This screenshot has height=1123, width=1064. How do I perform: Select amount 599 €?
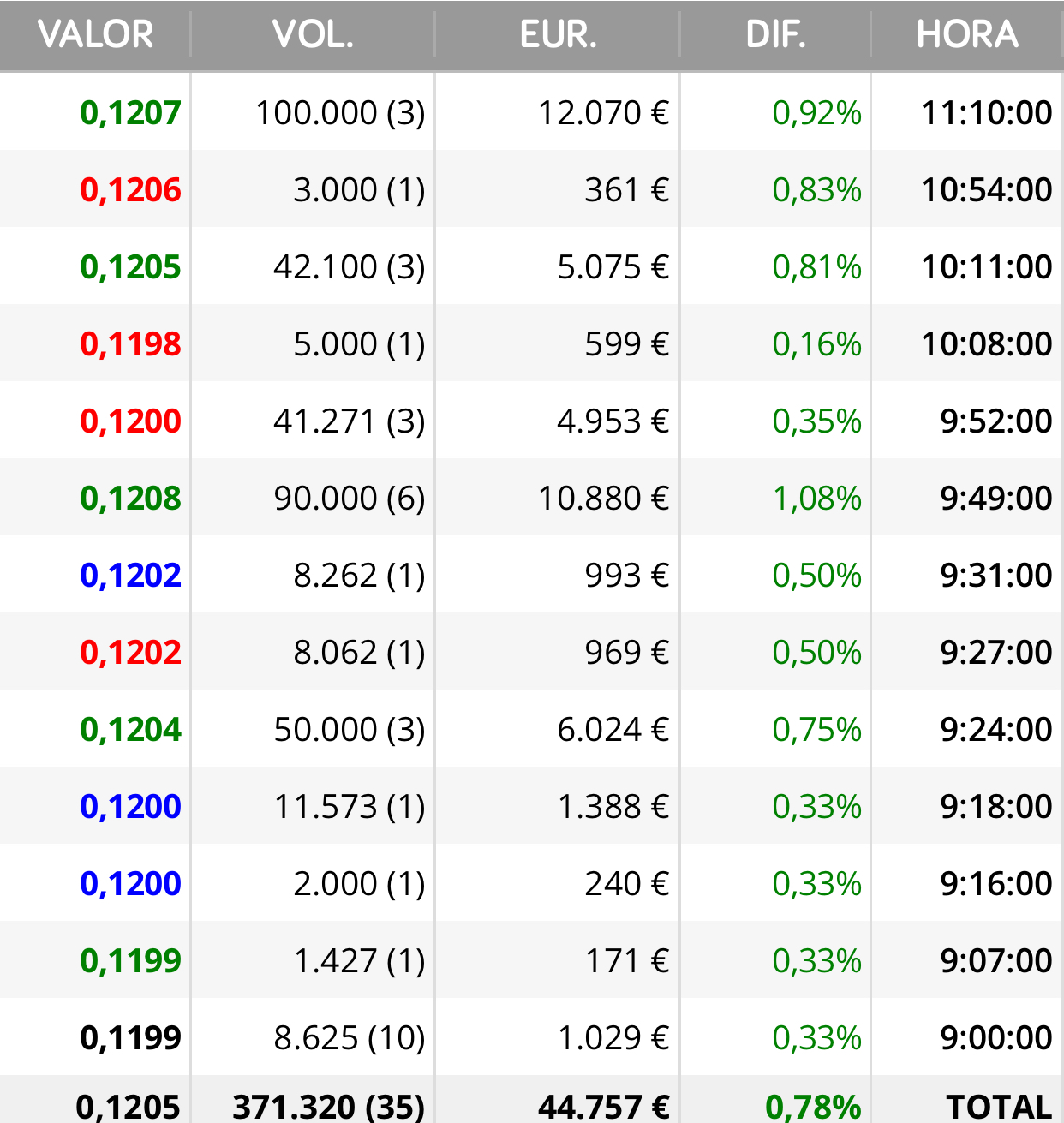(626, 344)
